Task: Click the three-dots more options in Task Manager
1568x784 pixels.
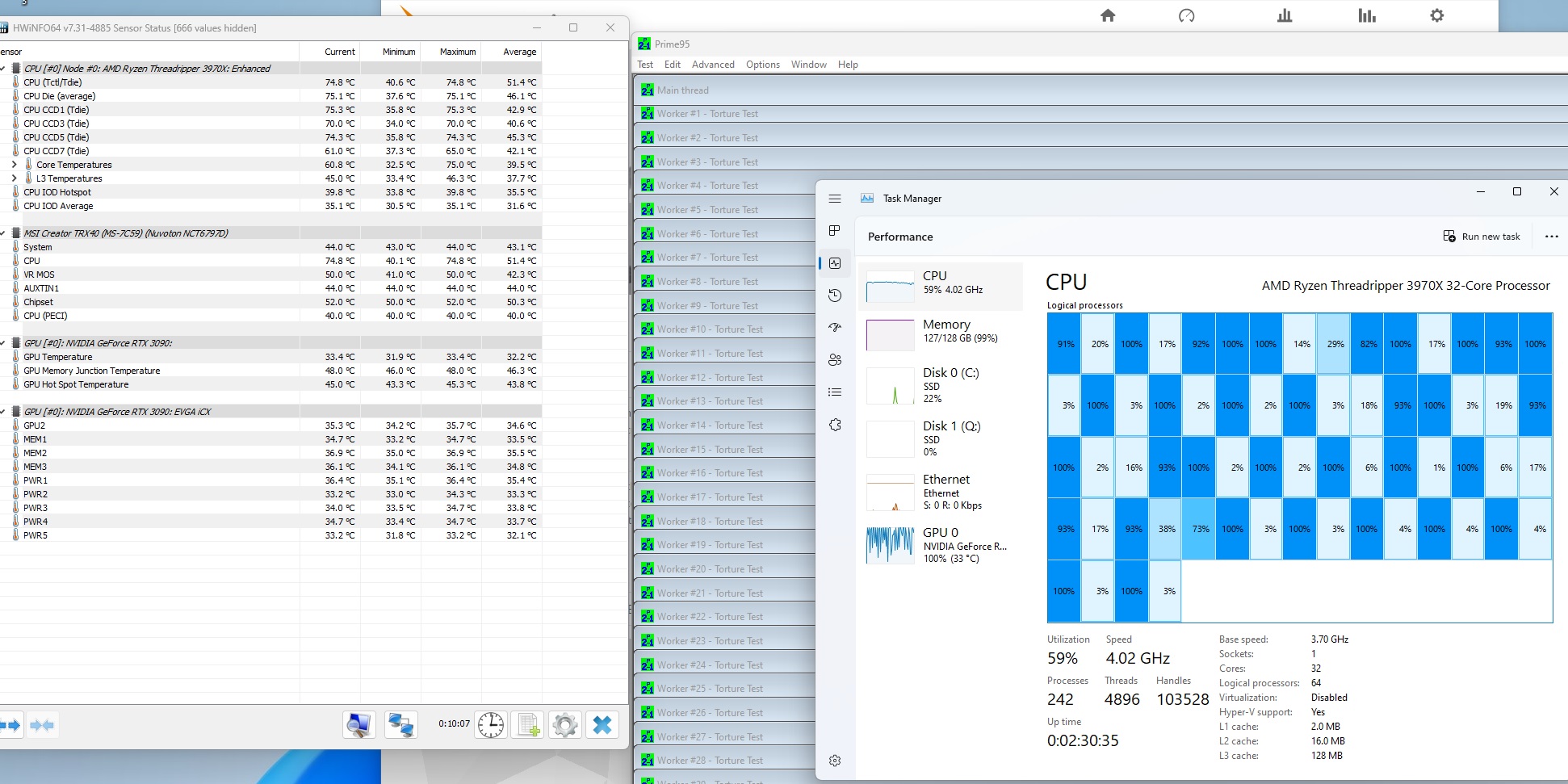Action: (1551, 237)
